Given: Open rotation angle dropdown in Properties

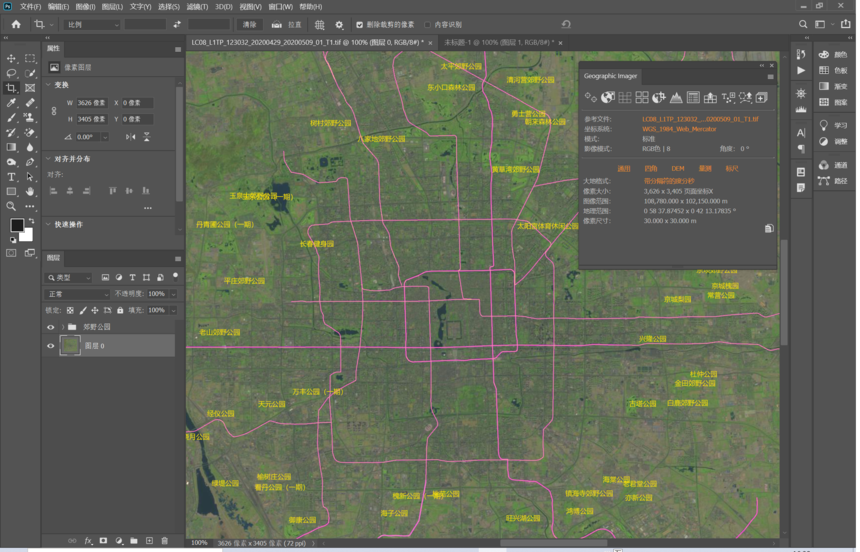Looking at the screenshot, I should [x=105, y=137].
